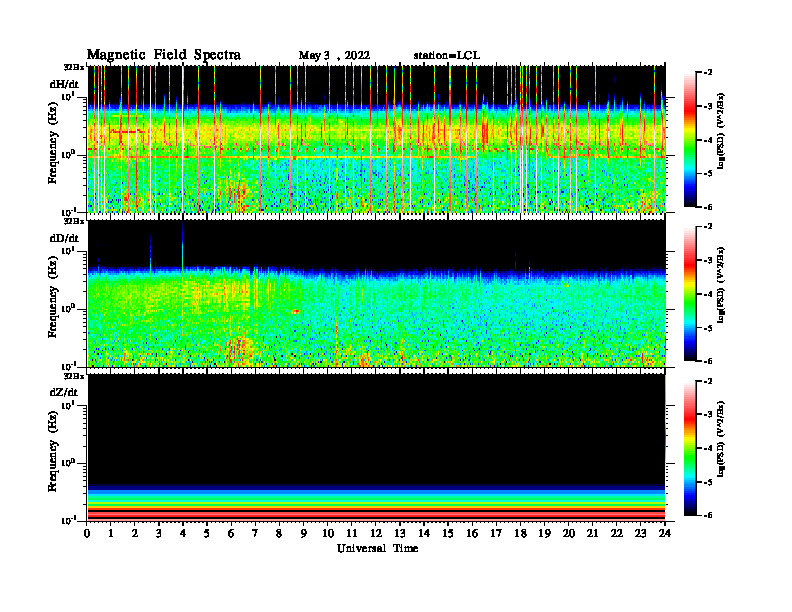Click hour "6" on the Universal Time axis
This screenshot has height=612, width=792.
click(231, 533)
